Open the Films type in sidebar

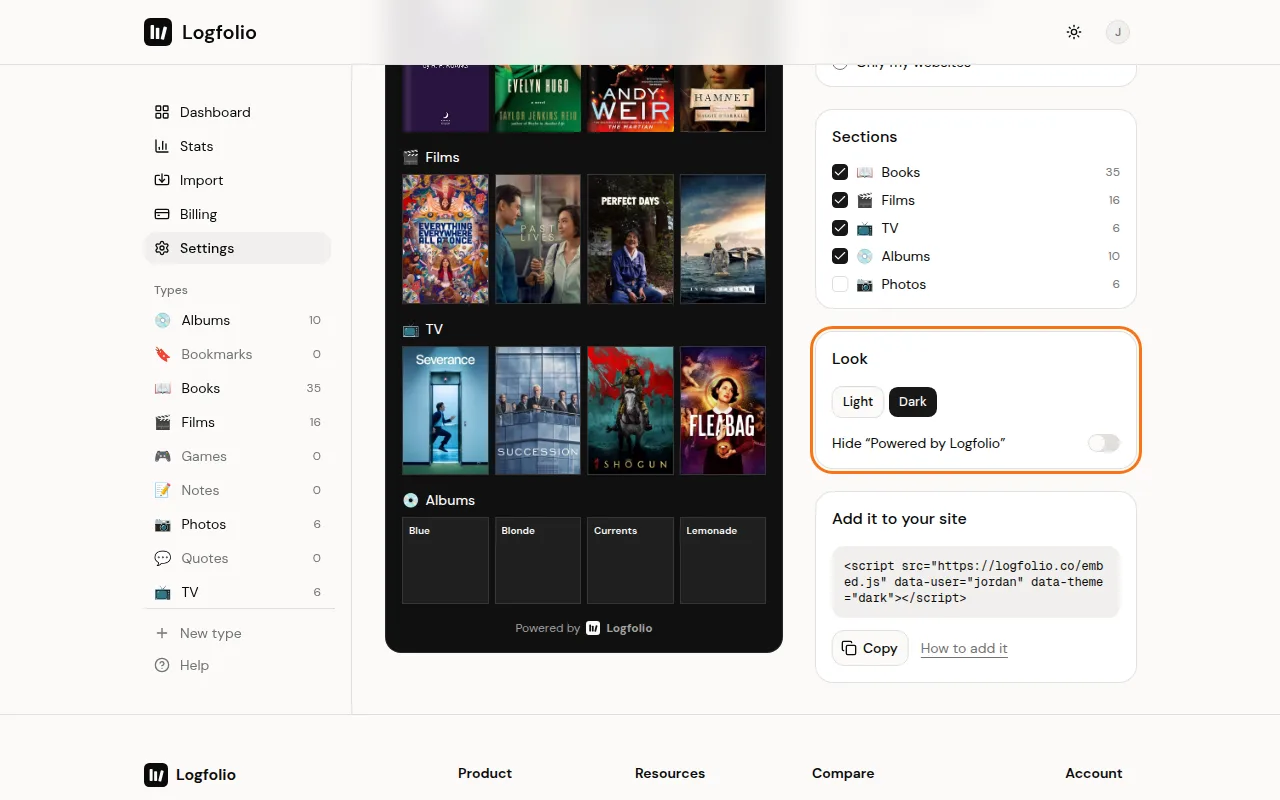[238, 422]
